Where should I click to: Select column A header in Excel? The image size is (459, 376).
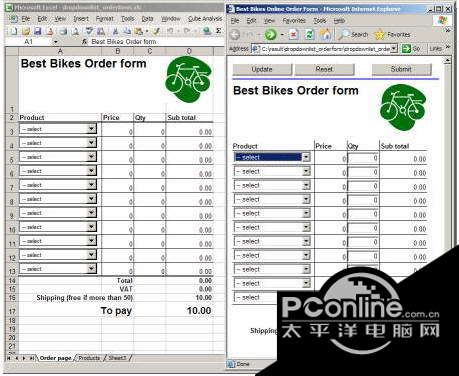tap(60, 51)
